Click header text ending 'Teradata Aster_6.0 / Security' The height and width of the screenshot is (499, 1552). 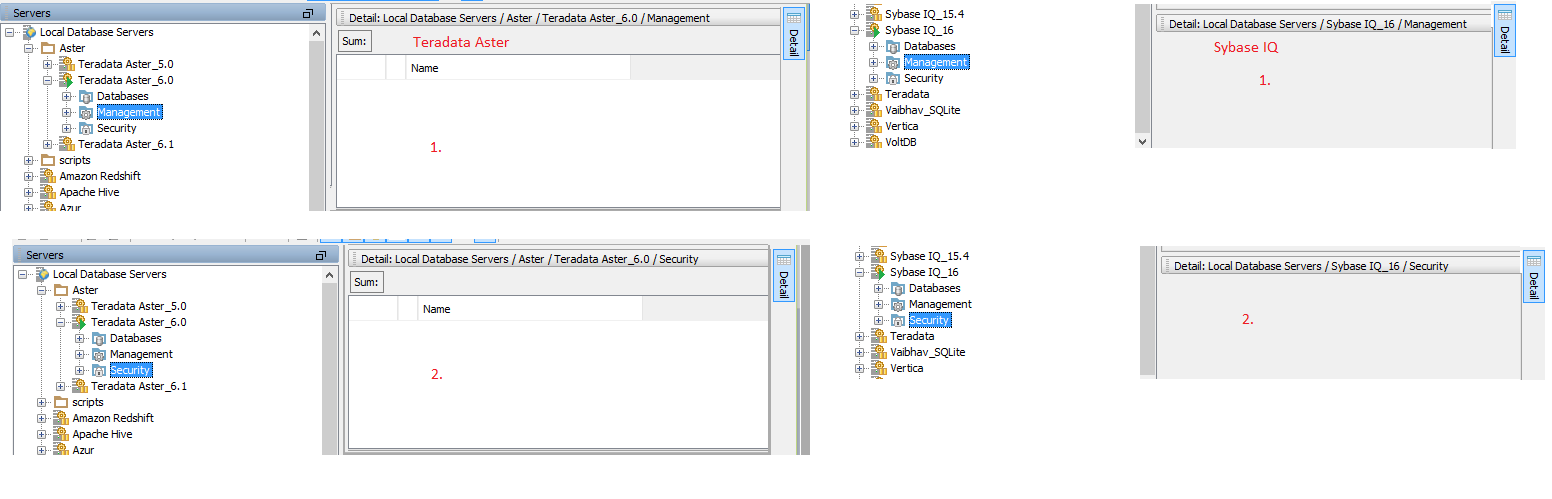(529, 259)
